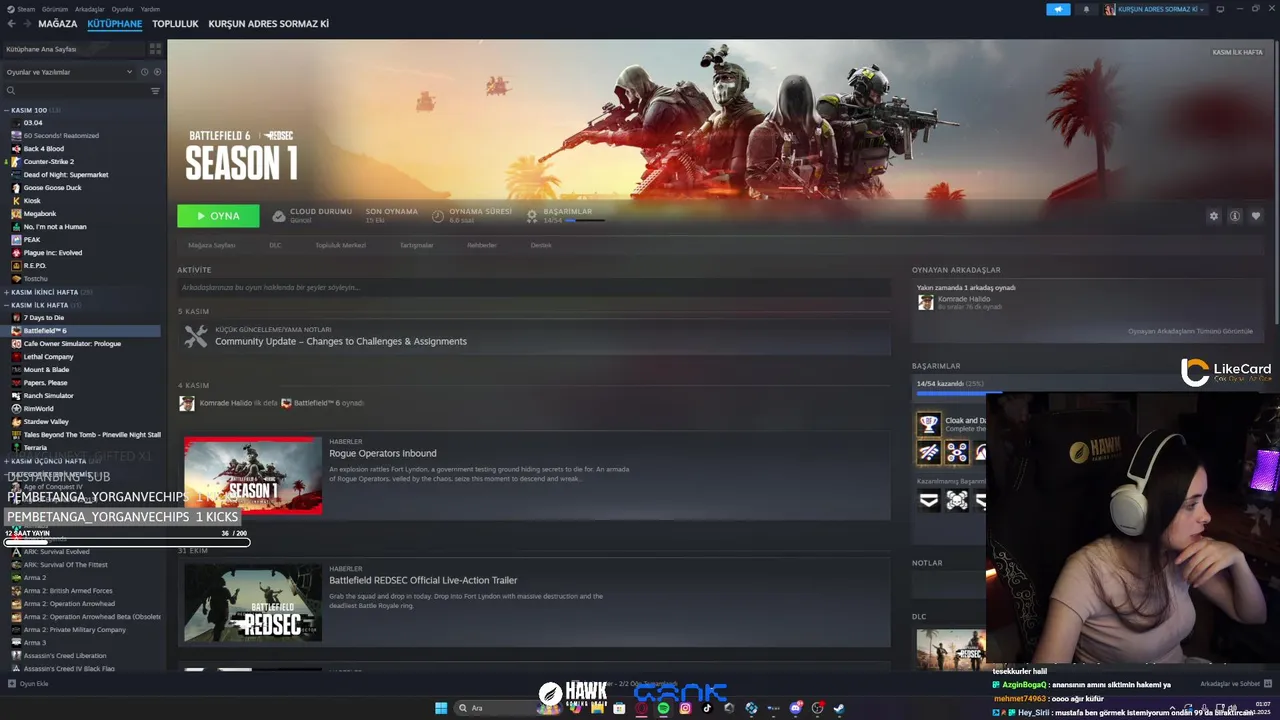Add Battlefield 6 to favorites heart
Screen dimensions: 1280x720
point(1256,216)
